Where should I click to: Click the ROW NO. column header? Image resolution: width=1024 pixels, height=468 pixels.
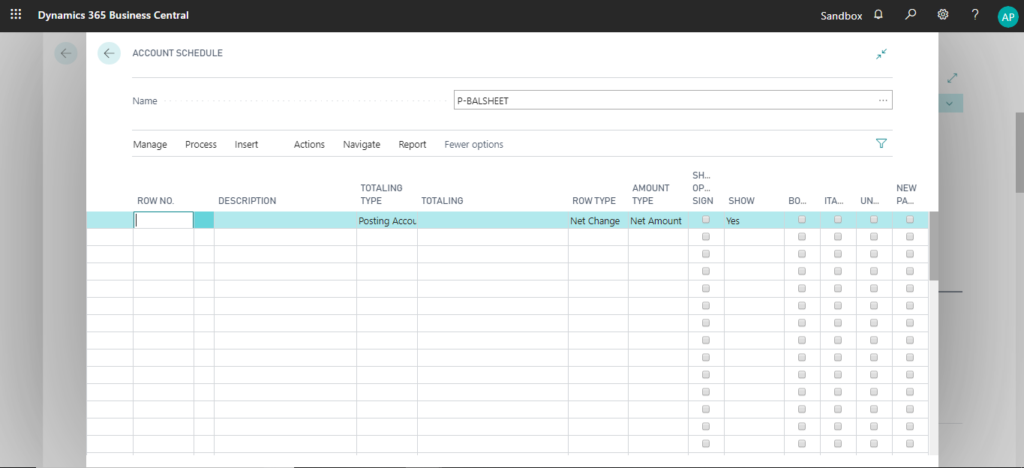(155, 201)
